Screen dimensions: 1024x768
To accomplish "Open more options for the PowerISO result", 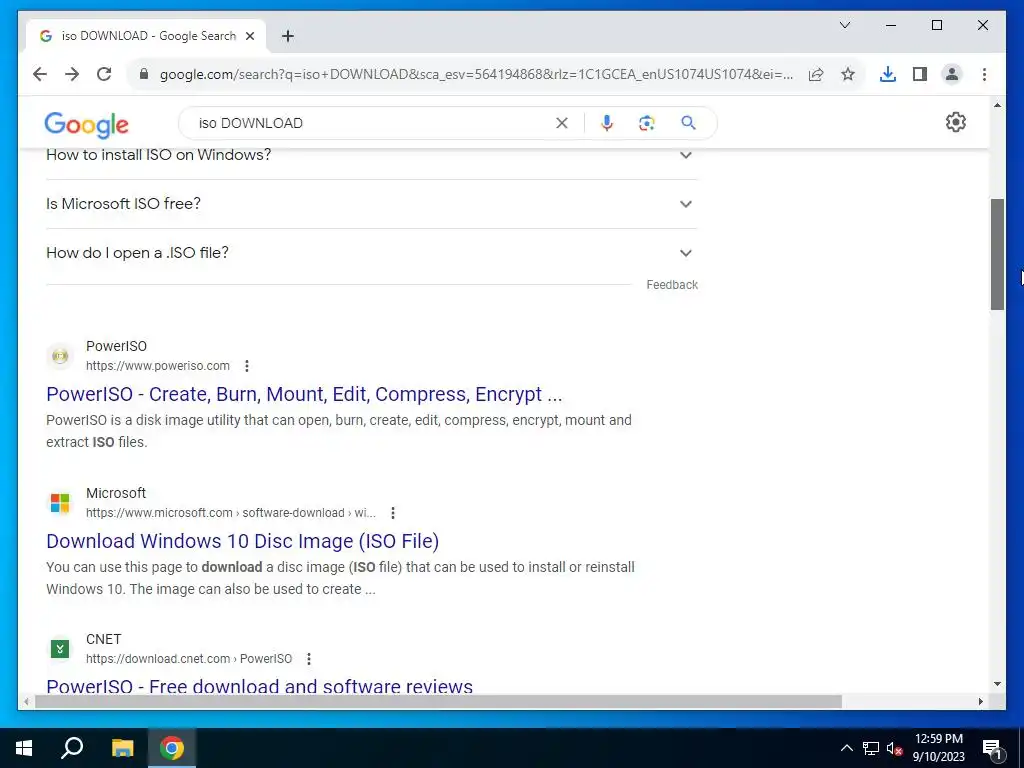I will click(x=247, y=366).
